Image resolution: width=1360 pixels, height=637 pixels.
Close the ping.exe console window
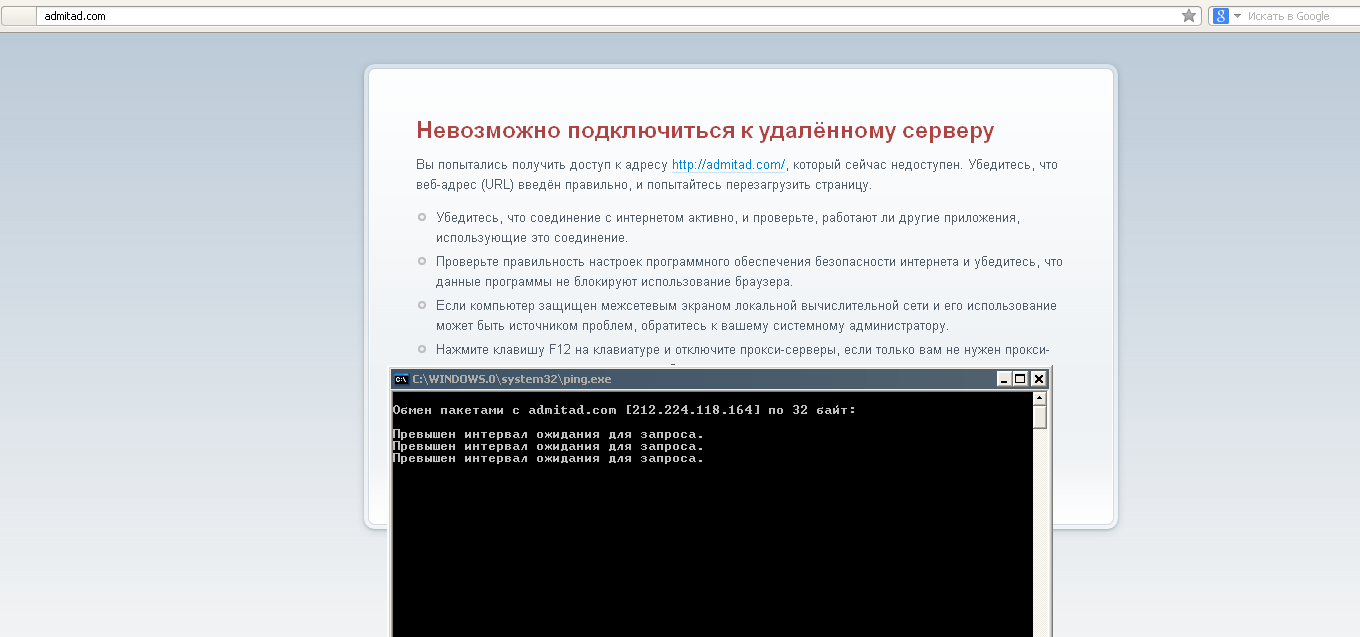pyautogui.click(x=1039, y=379)
